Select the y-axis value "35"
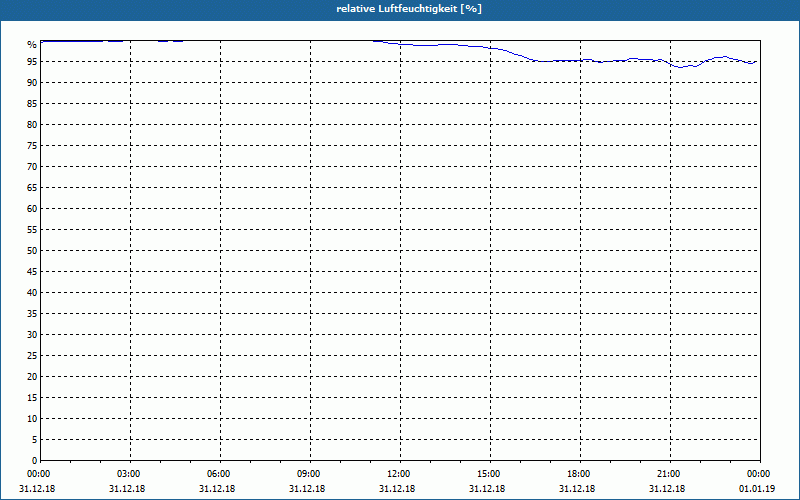 pyautogui.click(x=32, y=314)
